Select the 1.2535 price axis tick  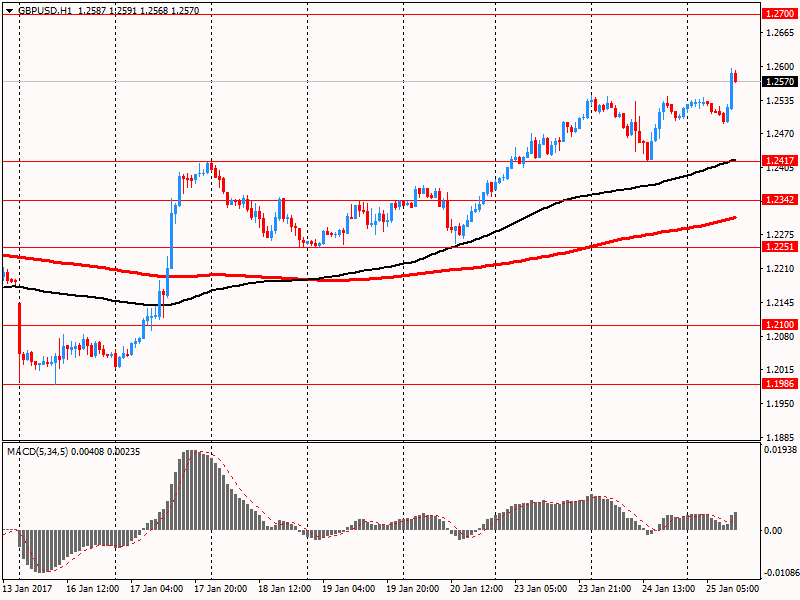click(x=781, y=101)
